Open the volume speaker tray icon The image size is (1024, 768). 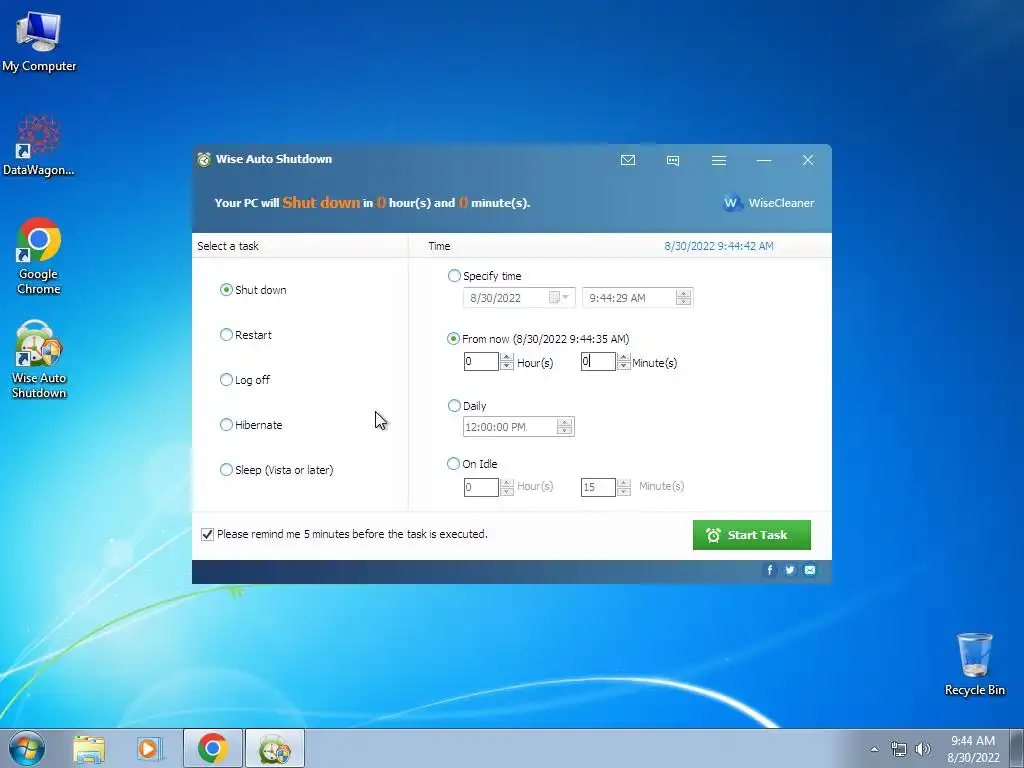pyautogui.click(x=923, y=749)
